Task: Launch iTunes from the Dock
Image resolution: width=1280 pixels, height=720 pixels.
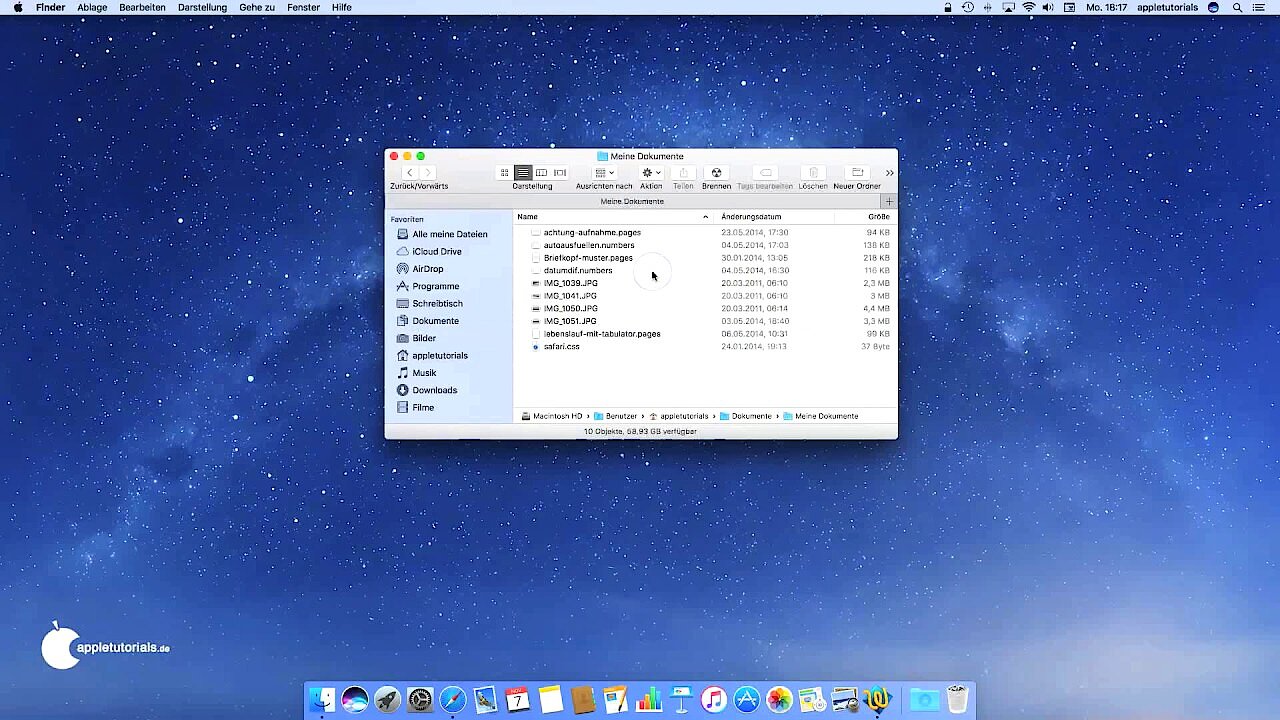Action: pyautogui.click(x=713, y=700)
